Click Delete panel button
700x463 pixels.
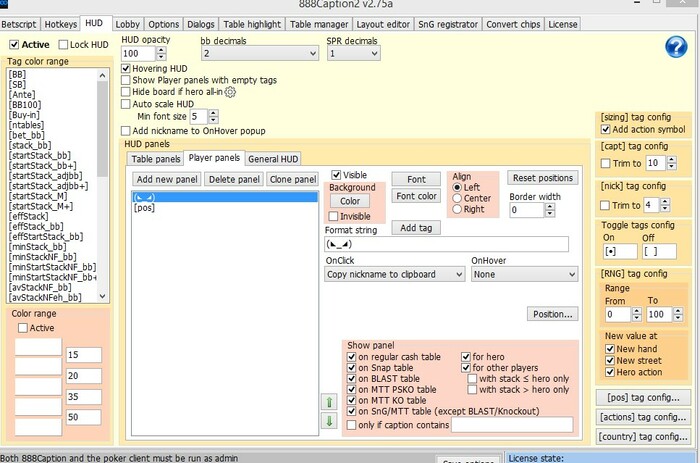(234, 179)
